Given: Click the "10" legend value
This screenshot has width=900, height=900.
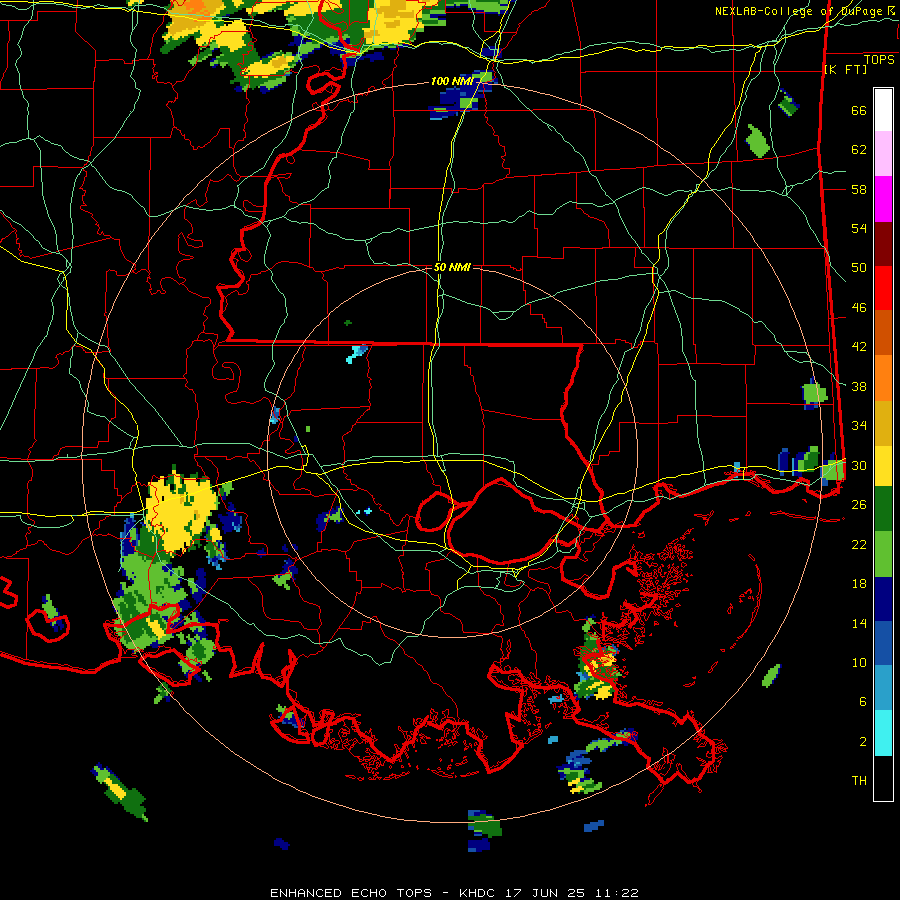Looking at the screenshot, I should coord(859,662).
